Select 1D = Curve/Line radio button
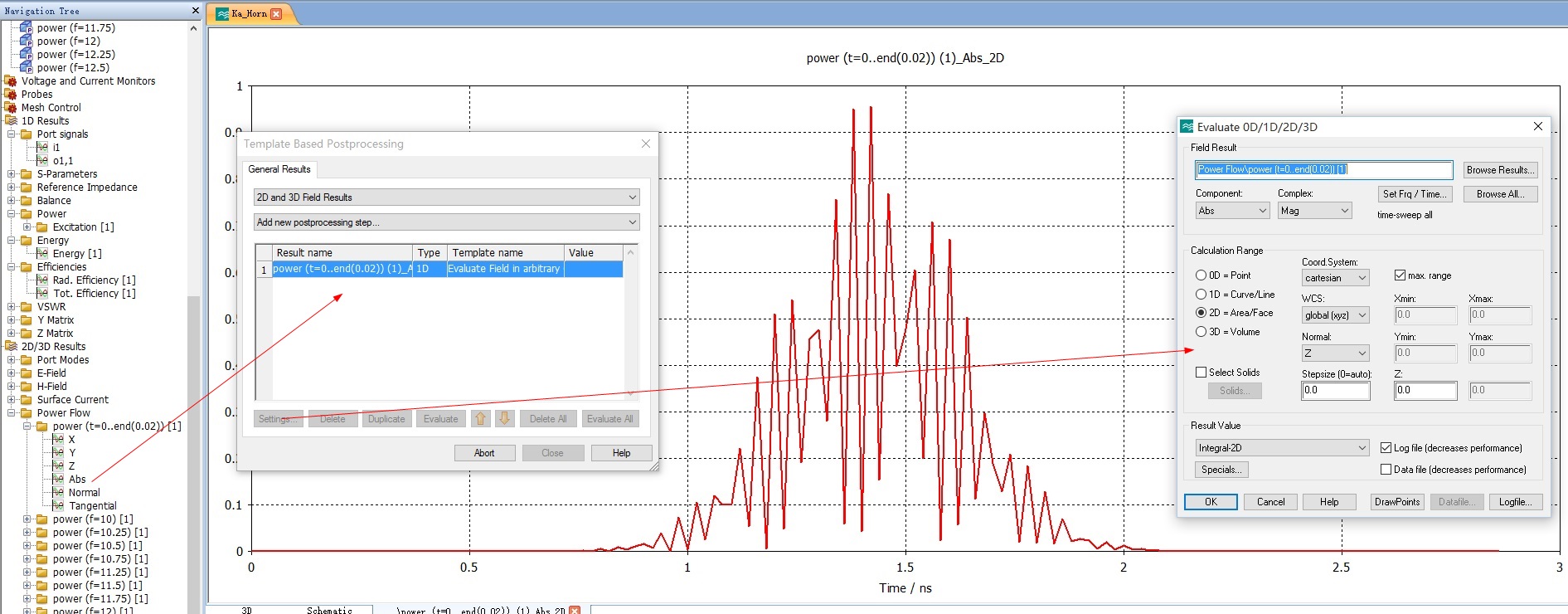Viewport: 1568px width, 614px height. click(x=1201, y=294)
